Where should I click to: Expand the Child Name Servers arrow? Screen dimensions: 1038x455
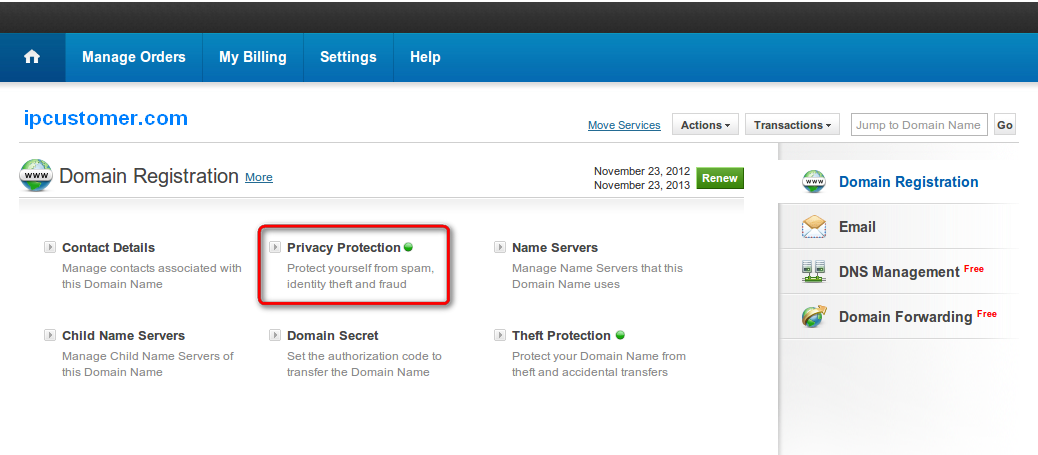point(50,335)
